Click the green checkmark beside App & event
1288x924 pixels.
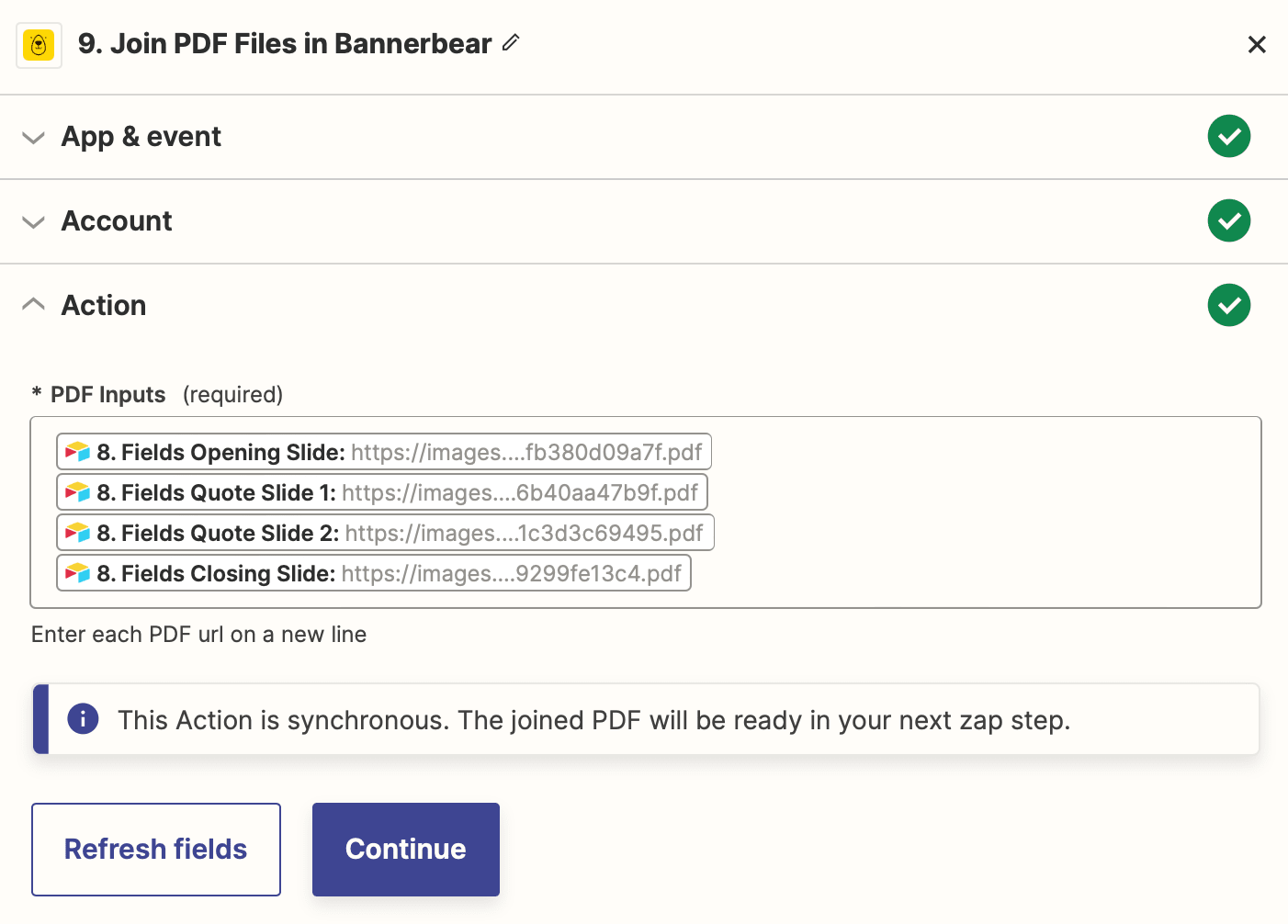tap(1228, 136)
